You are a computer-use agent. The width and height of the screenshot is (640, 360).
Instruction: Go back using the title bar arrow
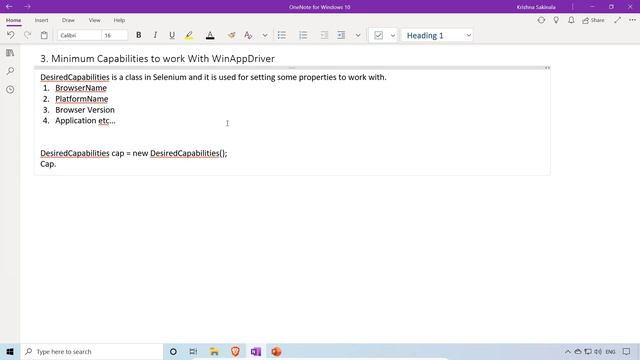tap(9, 7)
